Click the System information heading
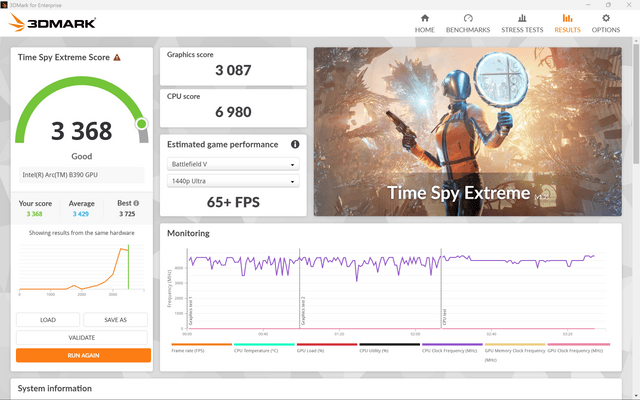Image resolution: width=640 pixels, height=400 pixels. click(55, 388)
